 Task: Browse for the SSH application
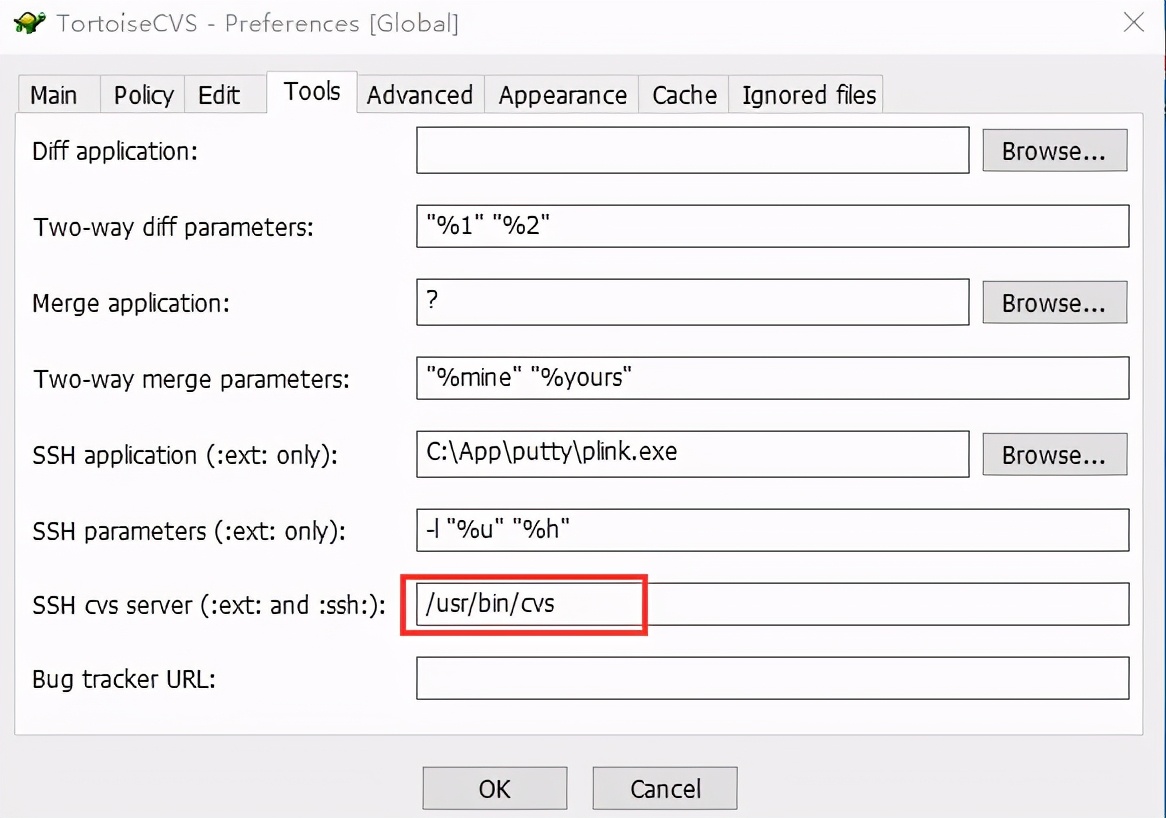[x=1054, y=455]
